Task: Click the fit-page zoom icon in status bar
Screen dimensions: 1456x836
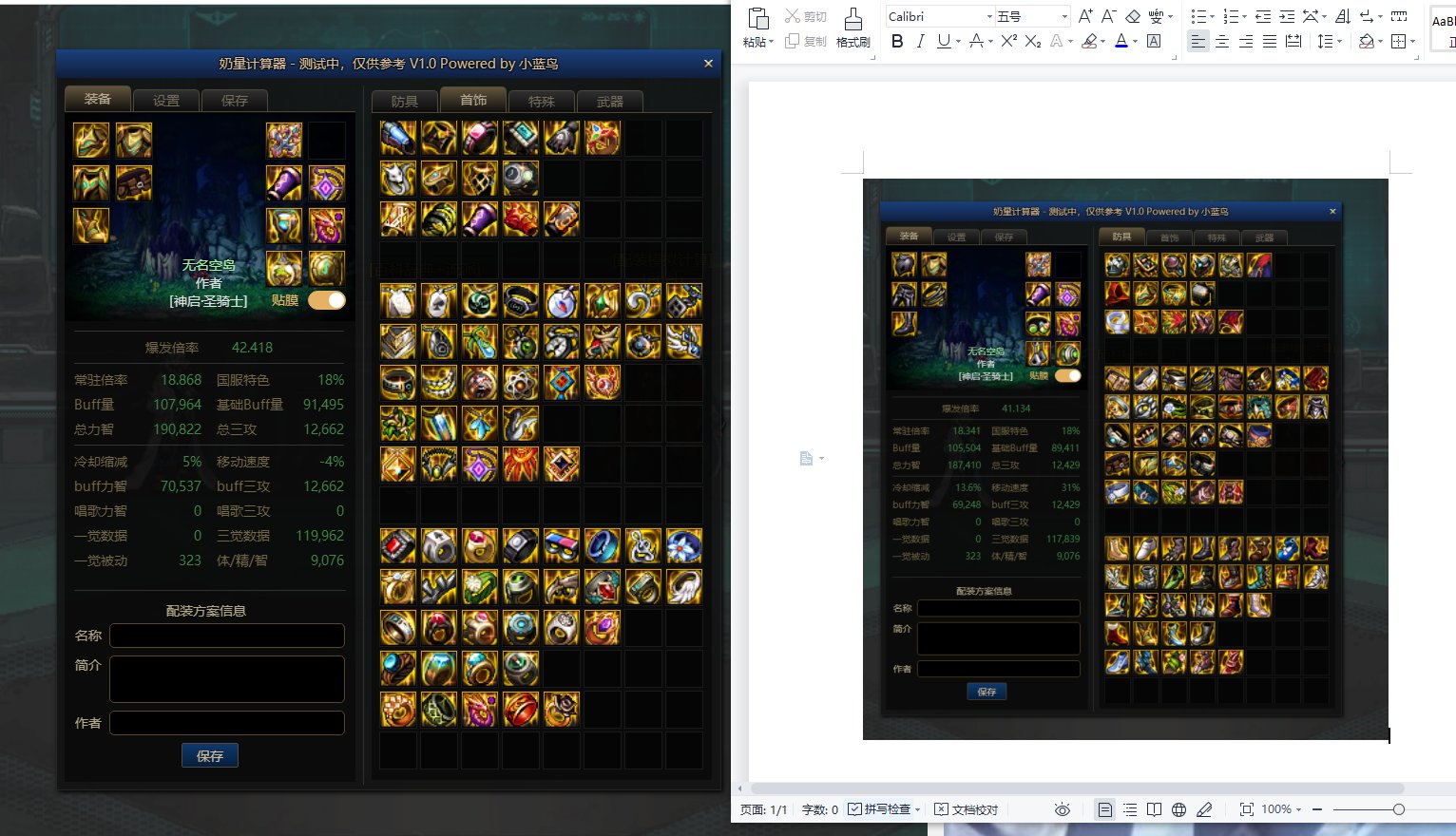Action: (x=1246, y=809)
